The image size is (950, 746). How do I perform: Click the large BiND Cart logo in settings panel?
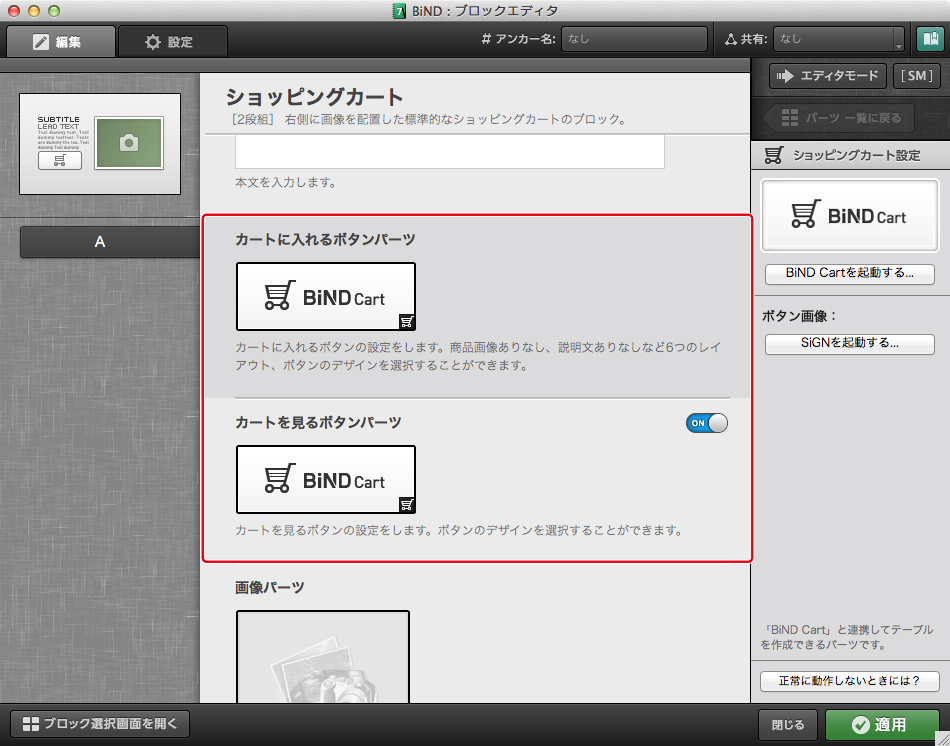(849, 215)
